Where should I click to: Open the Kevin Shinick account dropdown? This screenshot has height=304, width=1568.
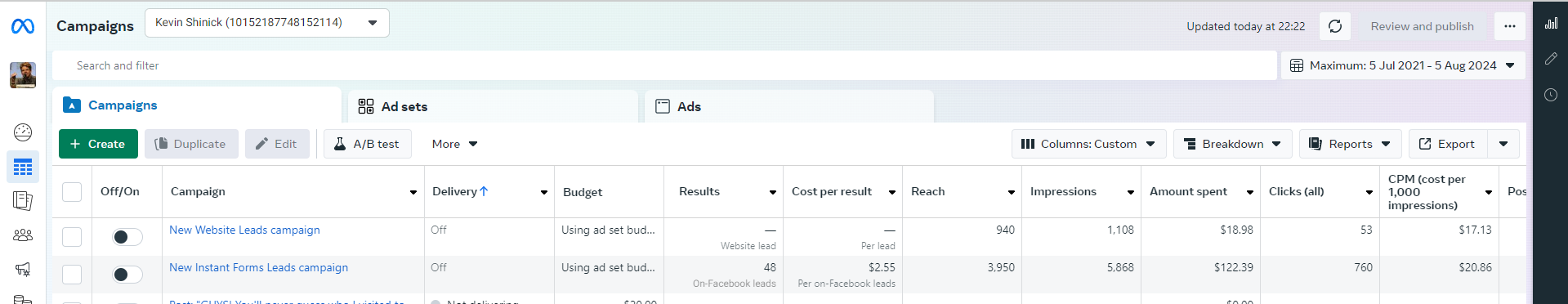tap(267, 23)
